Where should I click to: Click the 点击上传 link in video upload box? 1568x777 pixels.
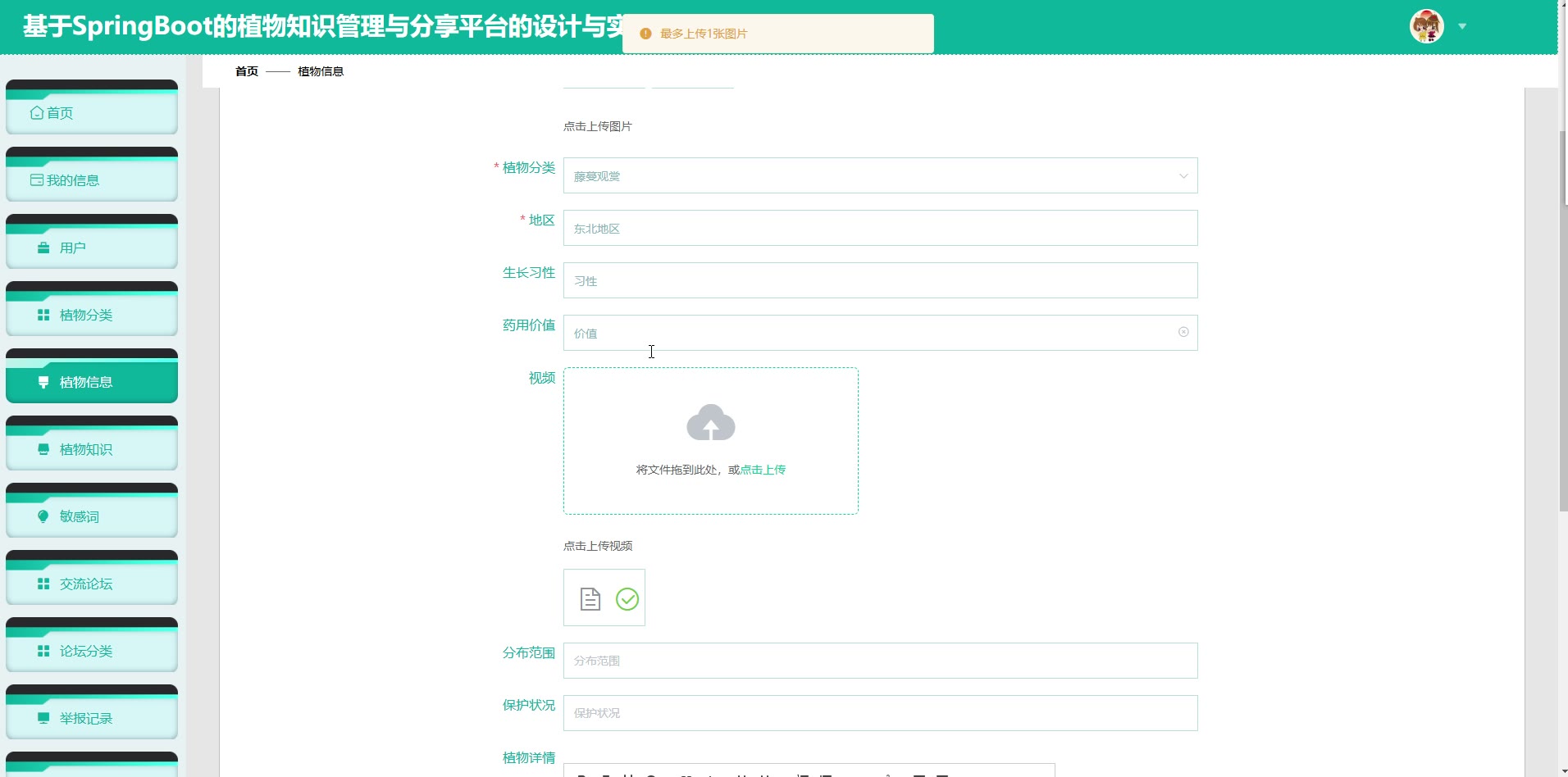point(763,470)
